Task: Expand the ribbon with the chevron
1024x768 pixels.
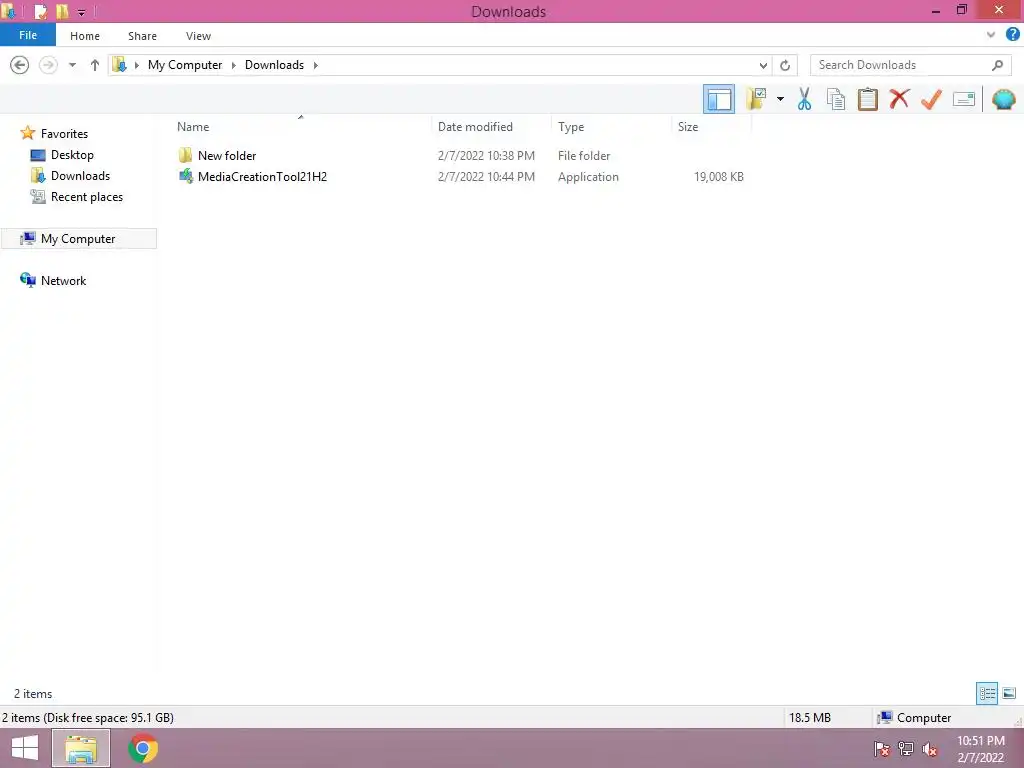Action: coord(991,35)
